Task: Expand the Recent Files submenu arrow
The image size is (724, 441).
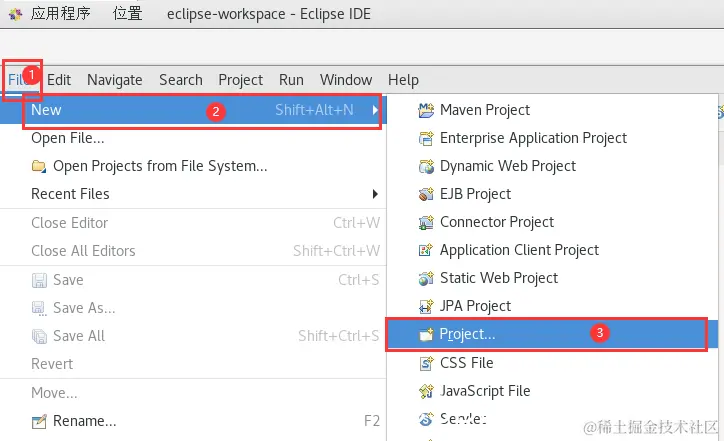Action: (375, 194)
